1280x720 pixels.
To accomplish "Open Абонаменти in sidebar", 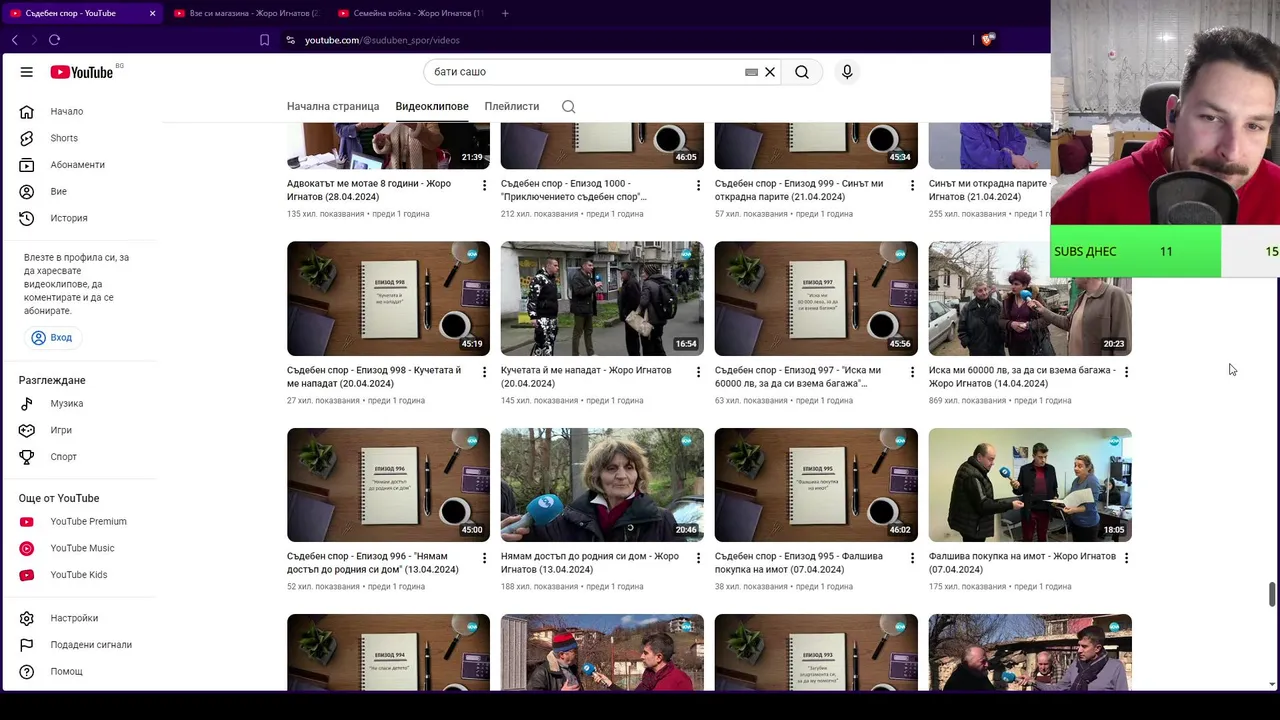I will pos(78,165).
